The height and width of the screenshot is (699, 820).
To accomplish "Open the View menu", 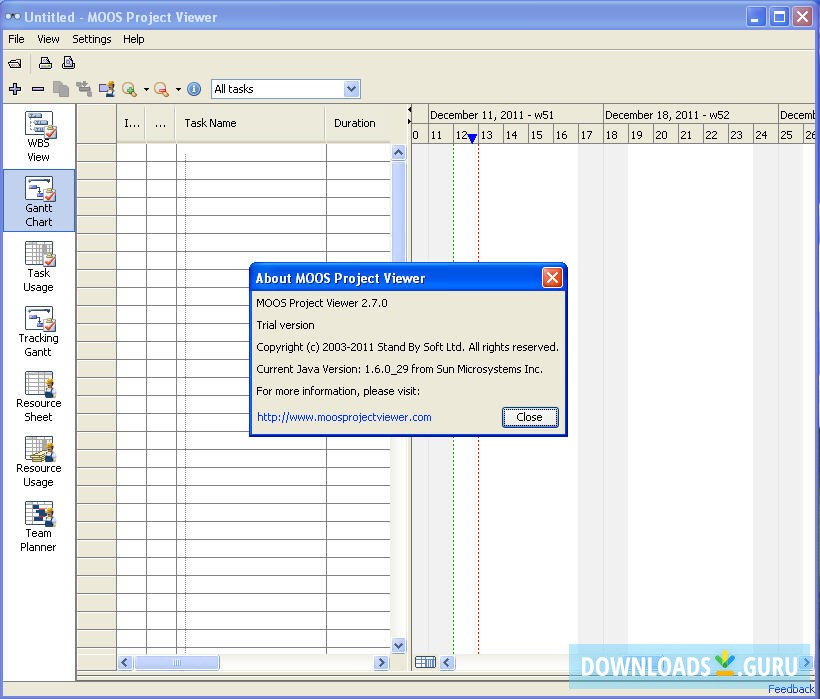I will (48, 39).
